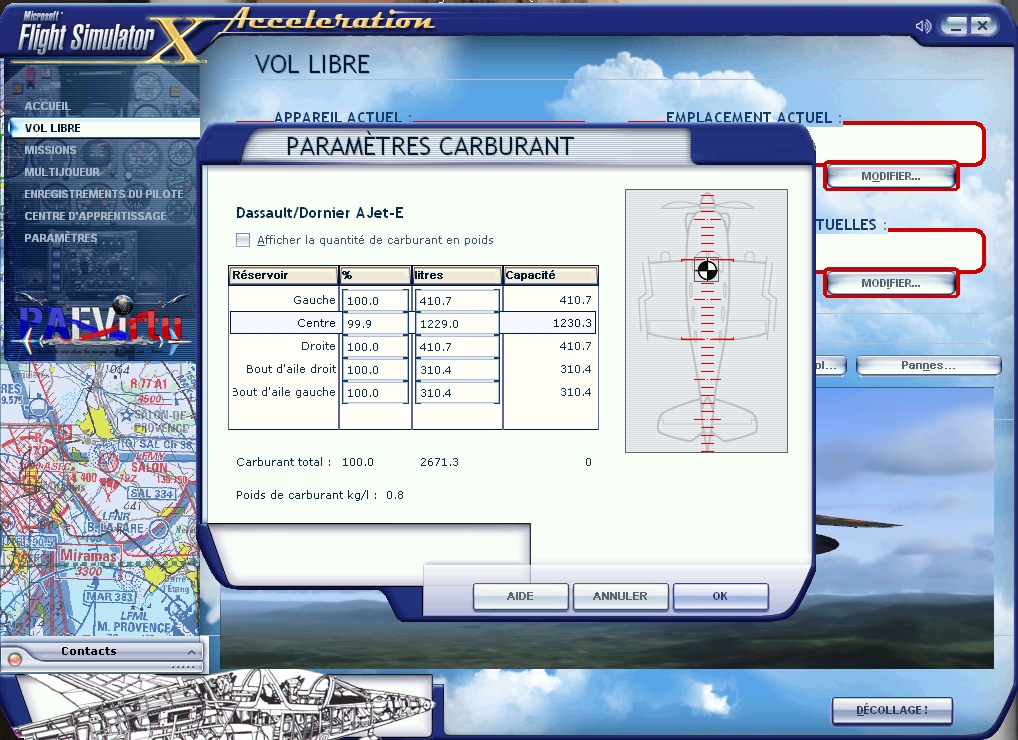Click the Bout d'aile gauche capacity 310.4

pyautogui.click(x=575, y=392)
